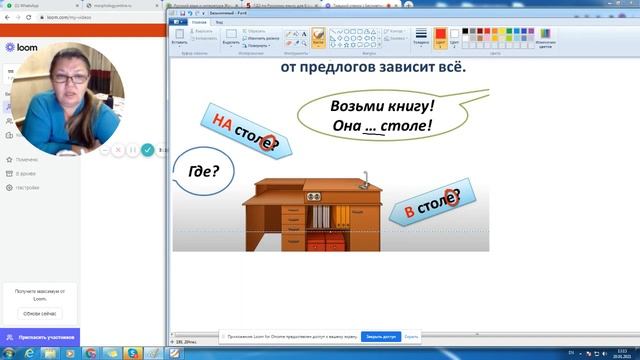Viewport: 640px width, 360px height.
Task: Click the Cut command in Clipboard group
Action: (x=202, y=31)
